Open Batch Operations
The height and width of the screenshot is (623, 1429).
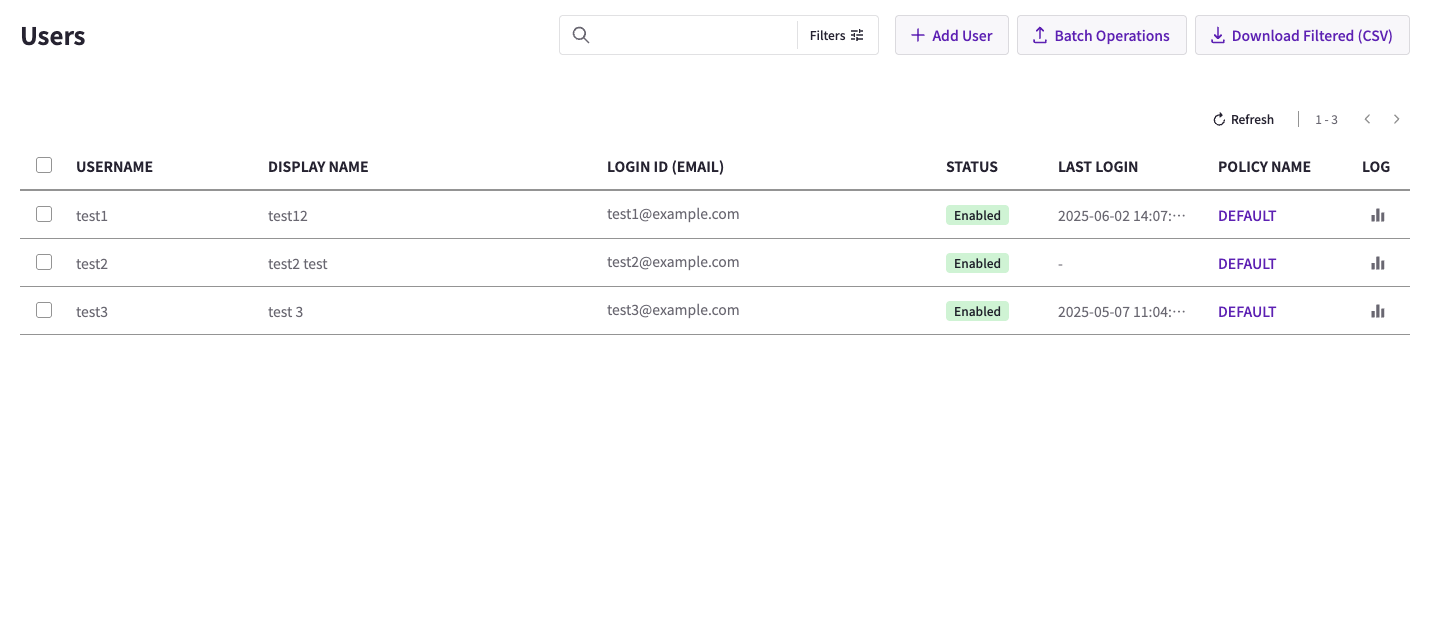coord(1101,35)
